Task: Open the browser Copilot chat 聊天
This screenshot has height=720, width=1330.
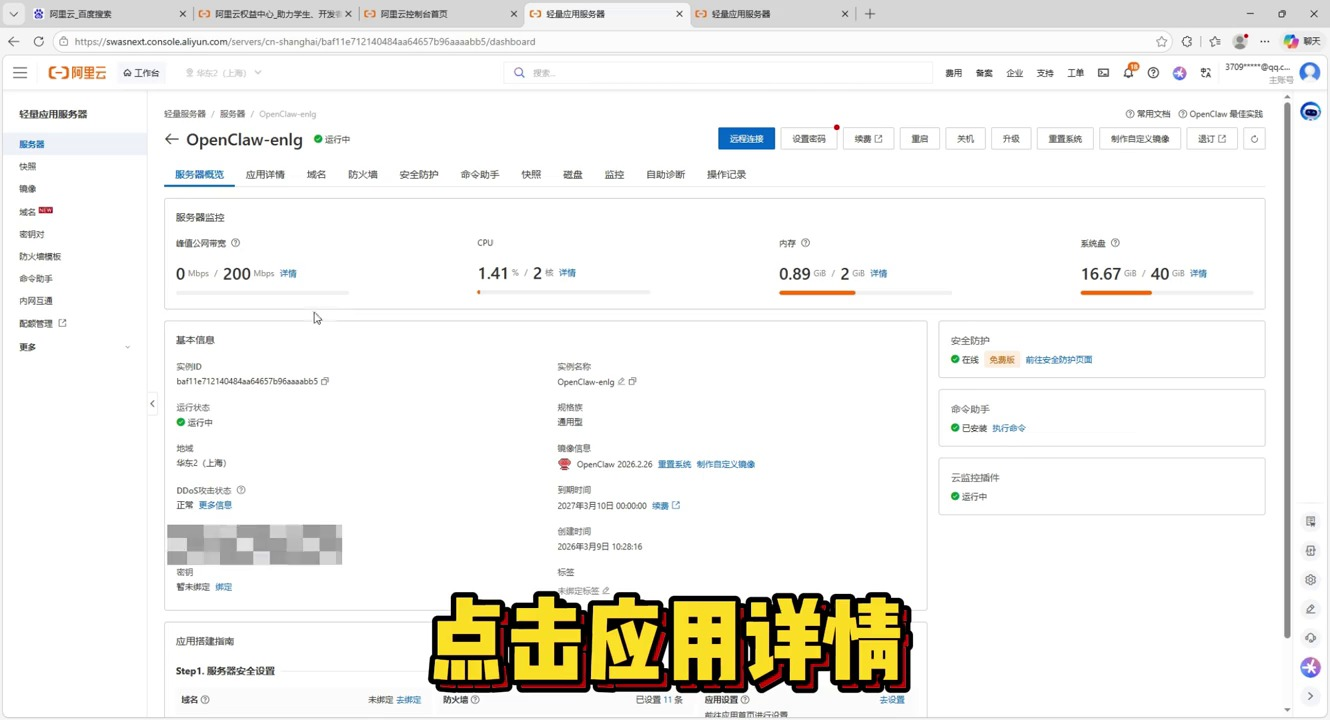Action: pos(1302,41)
